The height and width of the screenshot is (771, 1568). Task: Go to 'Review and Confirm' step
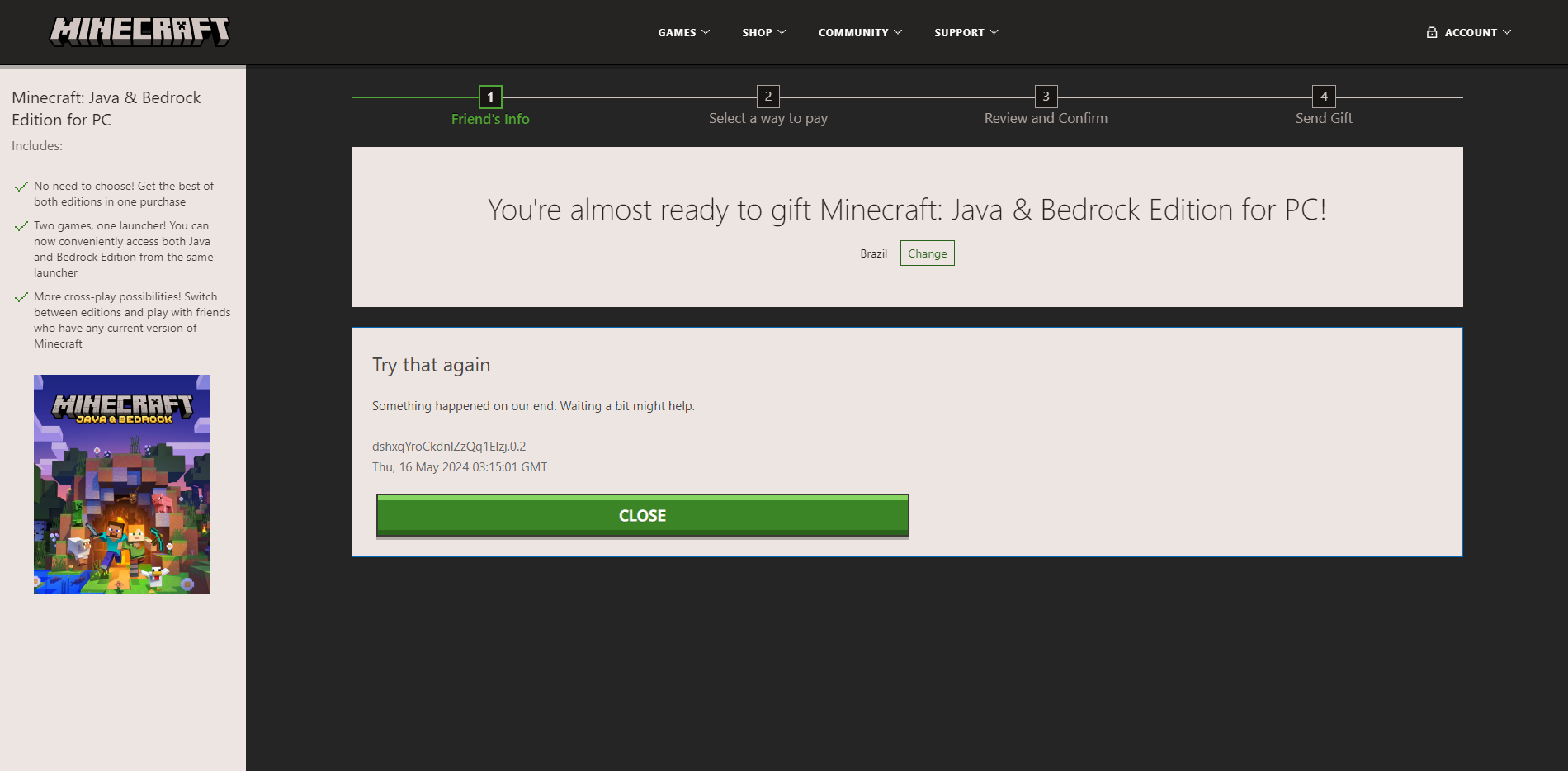[x=1046, y=118]
